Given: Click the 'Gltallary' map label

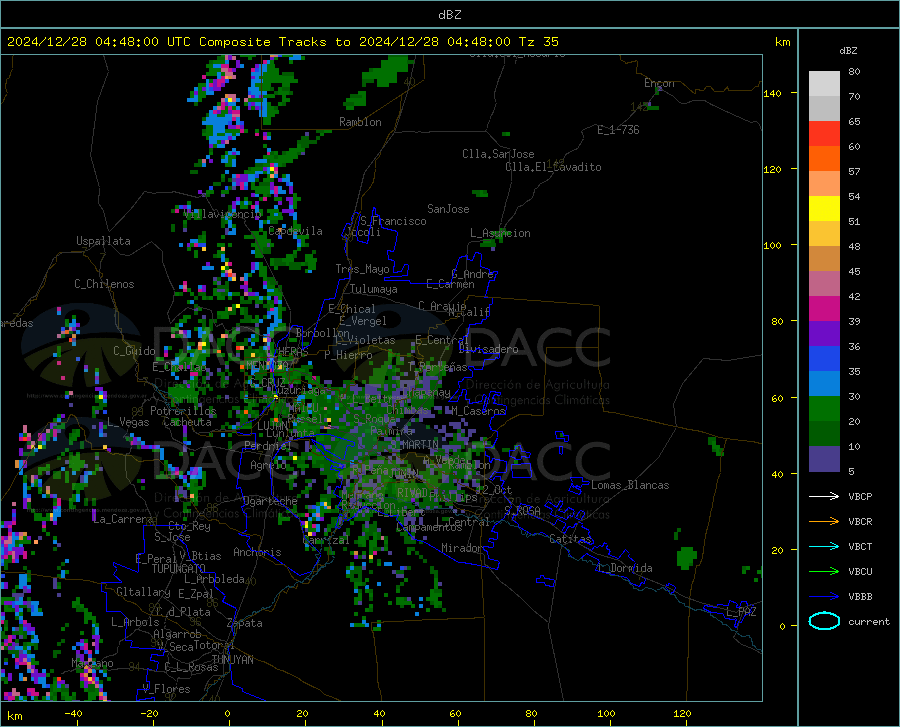Looking at the screenshot, I should tap(143, 592).
